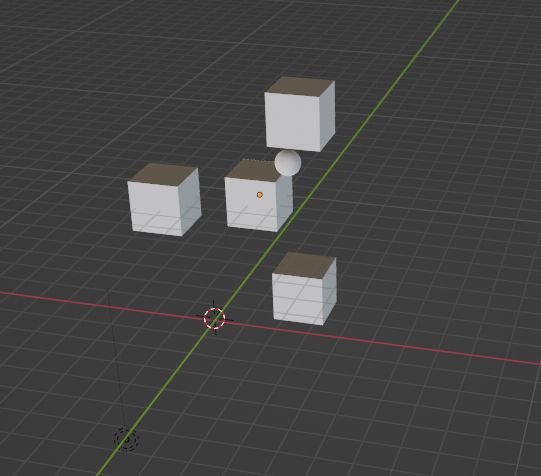The width and height of the screenshot is (541, 476).
Task: Click the front face of the leftmost cube
Action: (x=155, y=209)
